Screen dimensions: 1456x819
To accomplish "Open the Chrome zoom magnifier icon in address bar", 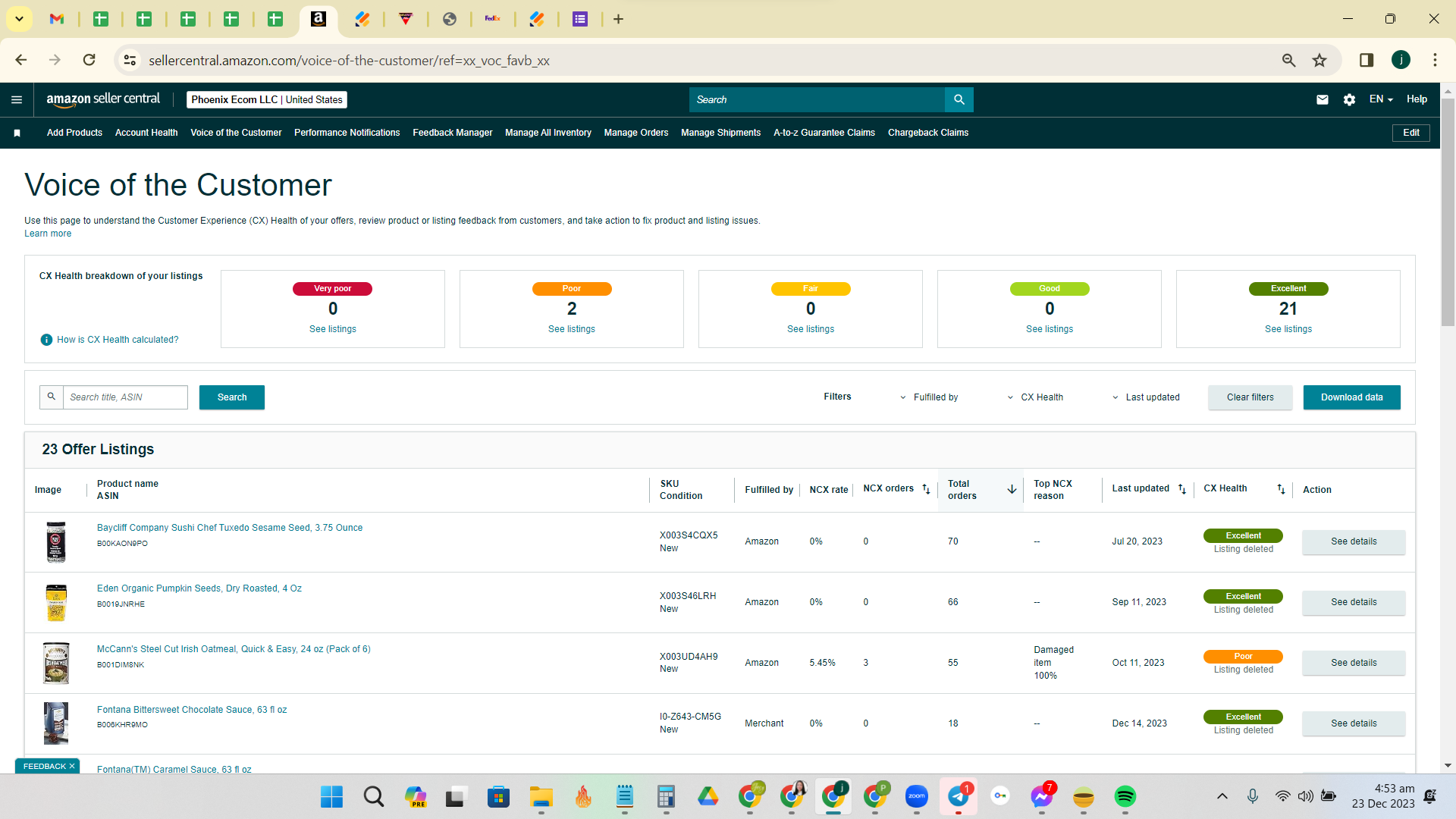I will coord(1288,60).
